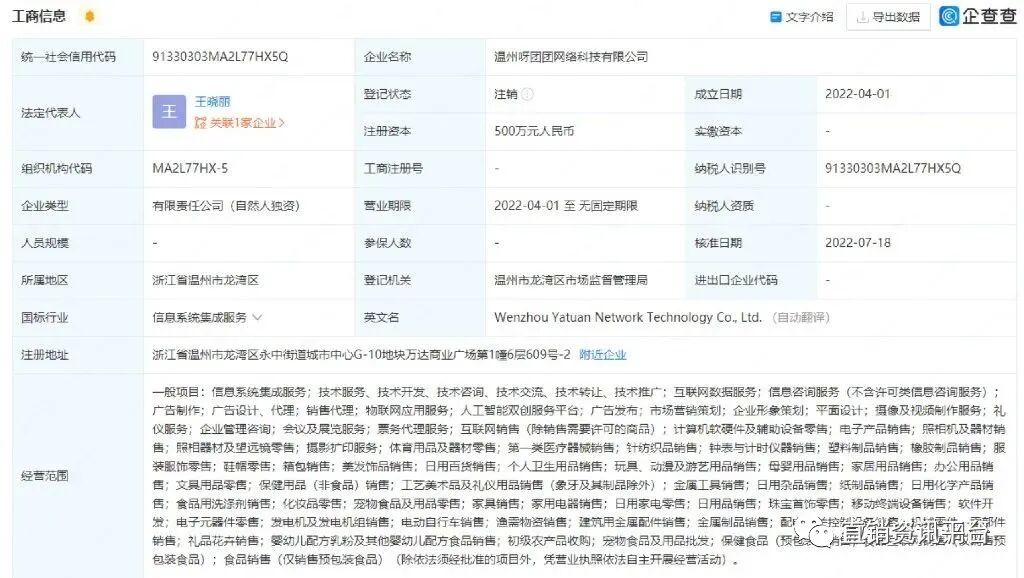Screen dimensions: 1024x578
Task: Click the download icon in 导出数据 button
Action: [x=862, y=16]
